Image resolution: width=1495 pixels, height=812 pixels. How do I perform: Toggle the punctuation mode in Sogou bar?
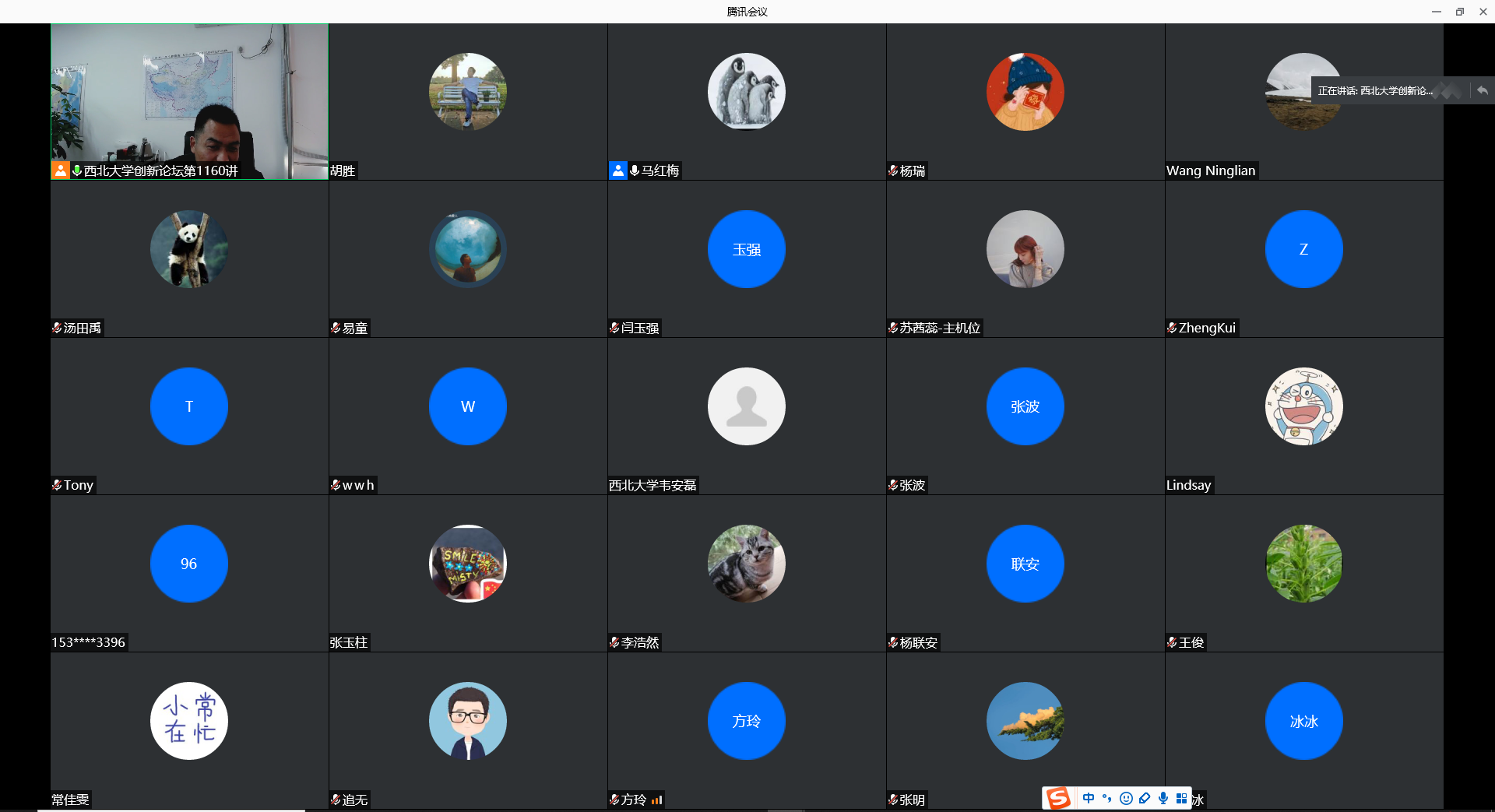[x=1106, y=798]
